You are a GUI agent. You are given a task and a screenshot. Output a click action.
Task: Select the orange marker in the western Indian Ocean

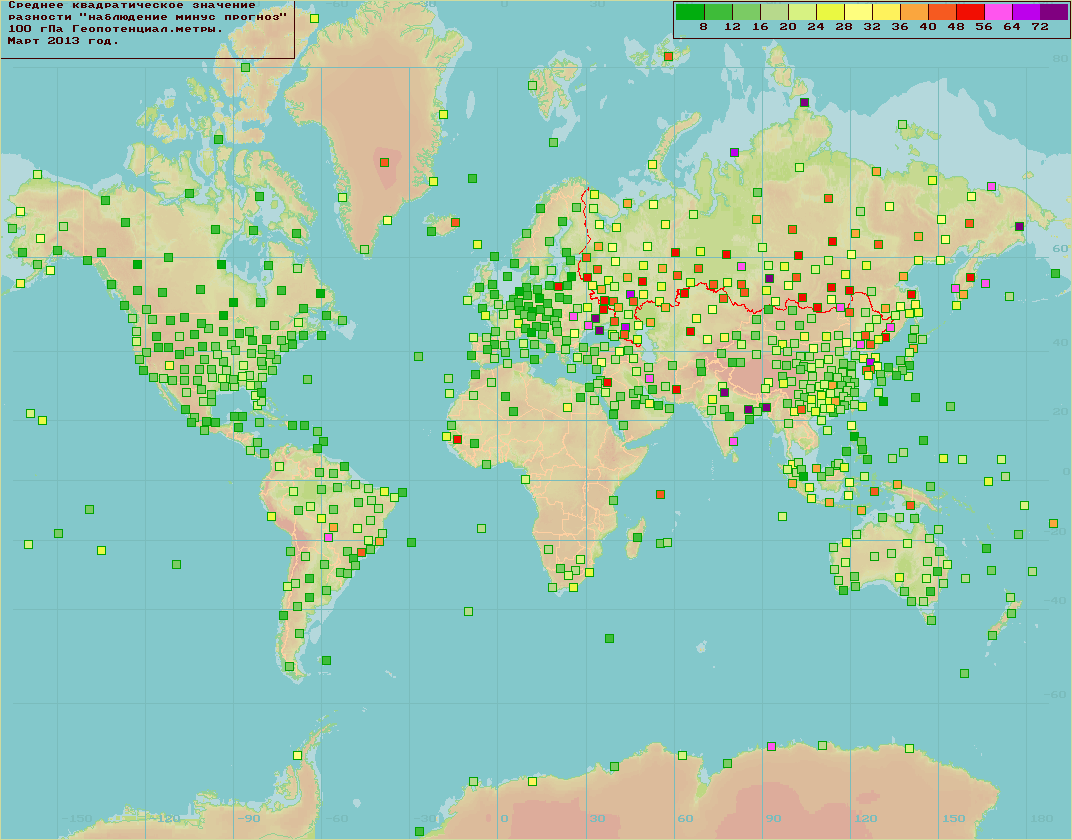pyautogui.click(x=660, y=494)
